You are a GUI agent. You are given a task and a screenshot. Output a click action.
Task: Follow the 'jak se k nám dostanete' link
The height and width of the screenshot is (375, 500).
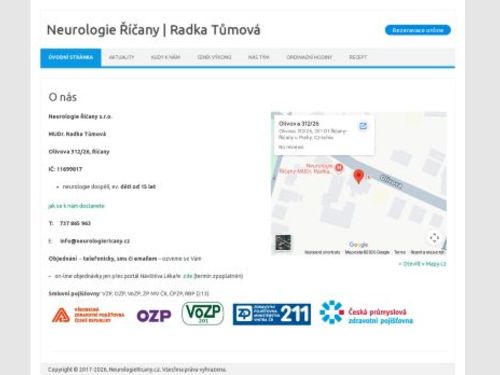click(x=76, y=206)
